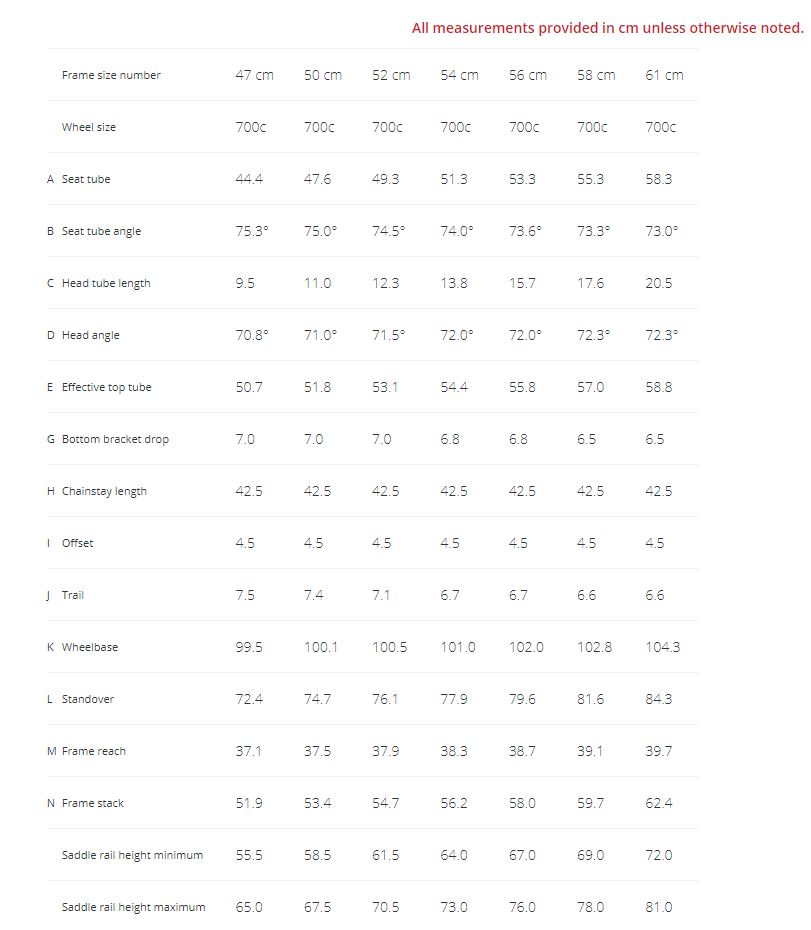Click the Bottom bracket drop label
Image resolution: width=811 pixels, height=930 pixels.
pos(115,439)
